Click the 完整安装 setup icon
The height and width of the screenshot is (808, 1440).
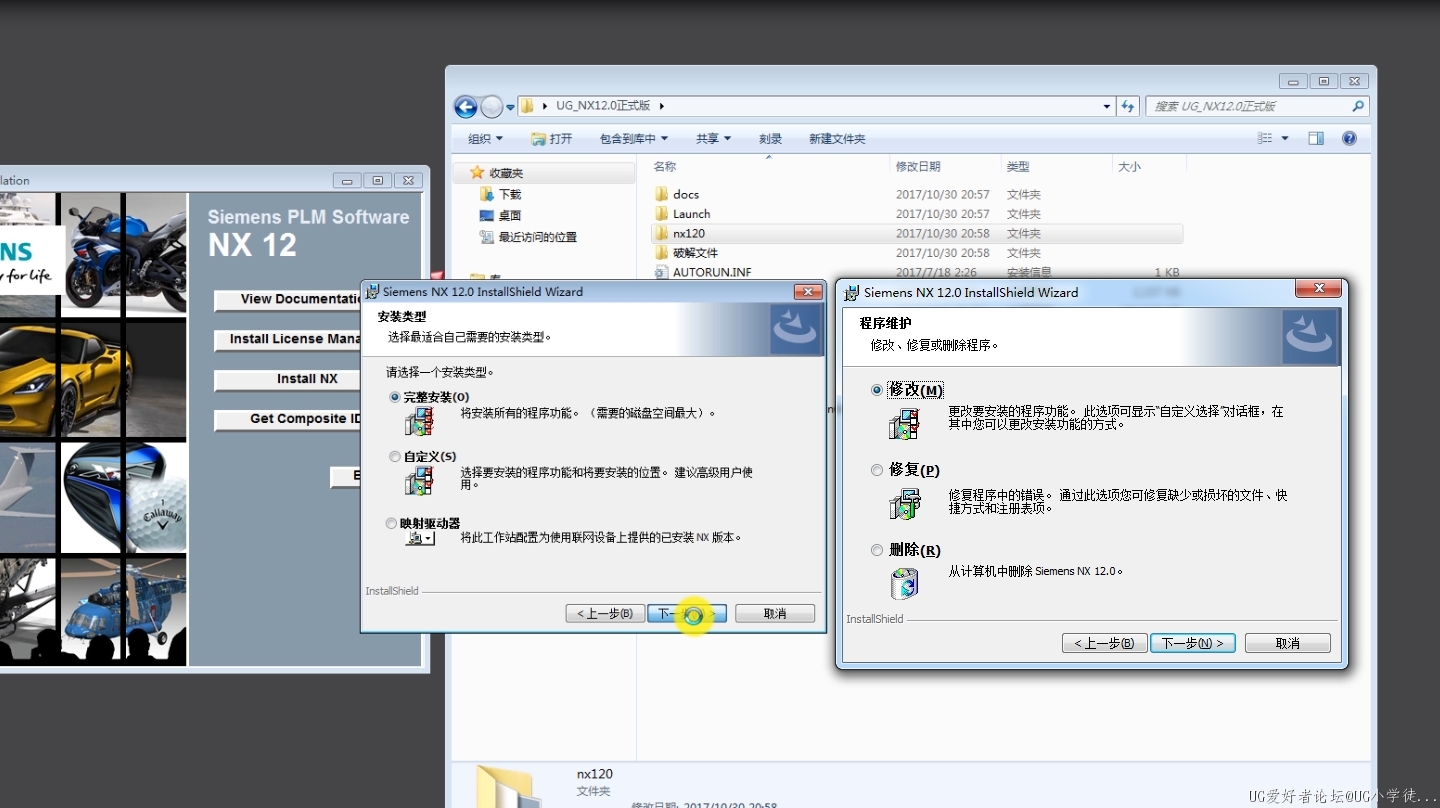click(419, 421)
